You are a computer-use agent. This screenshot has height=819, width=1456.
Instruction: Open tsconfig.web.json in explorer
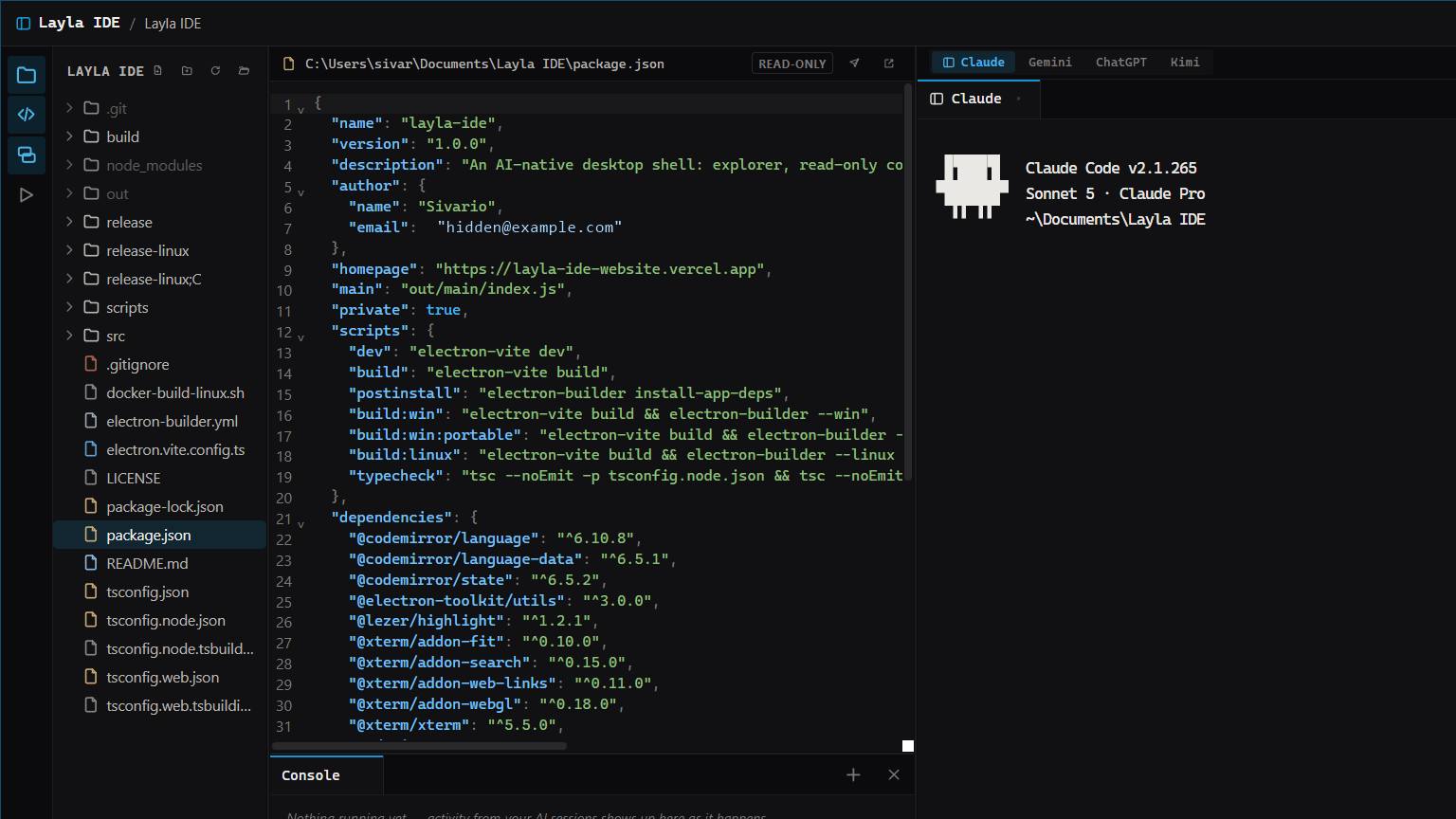pos(159,677)
